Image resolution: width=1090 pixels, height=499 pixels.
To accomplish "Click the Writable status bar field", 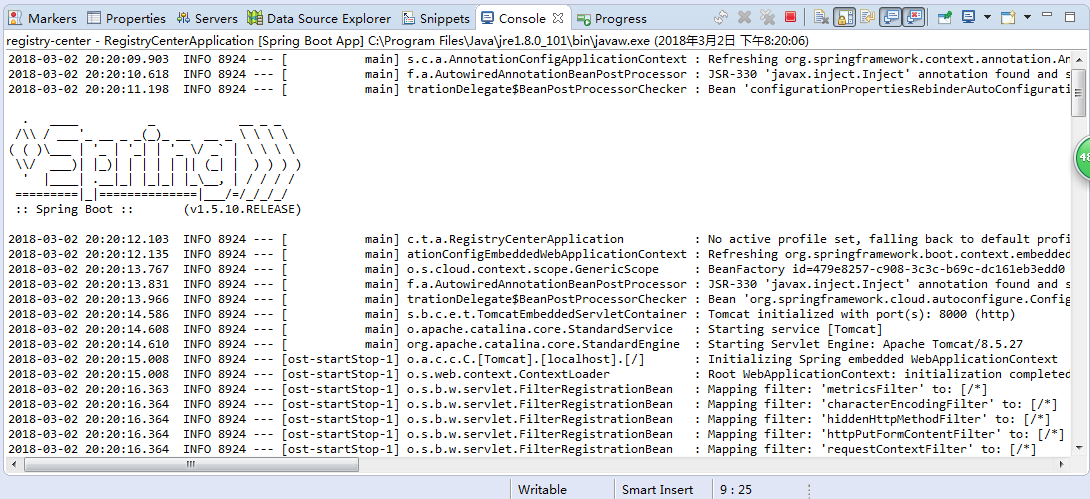I will 542,489.
